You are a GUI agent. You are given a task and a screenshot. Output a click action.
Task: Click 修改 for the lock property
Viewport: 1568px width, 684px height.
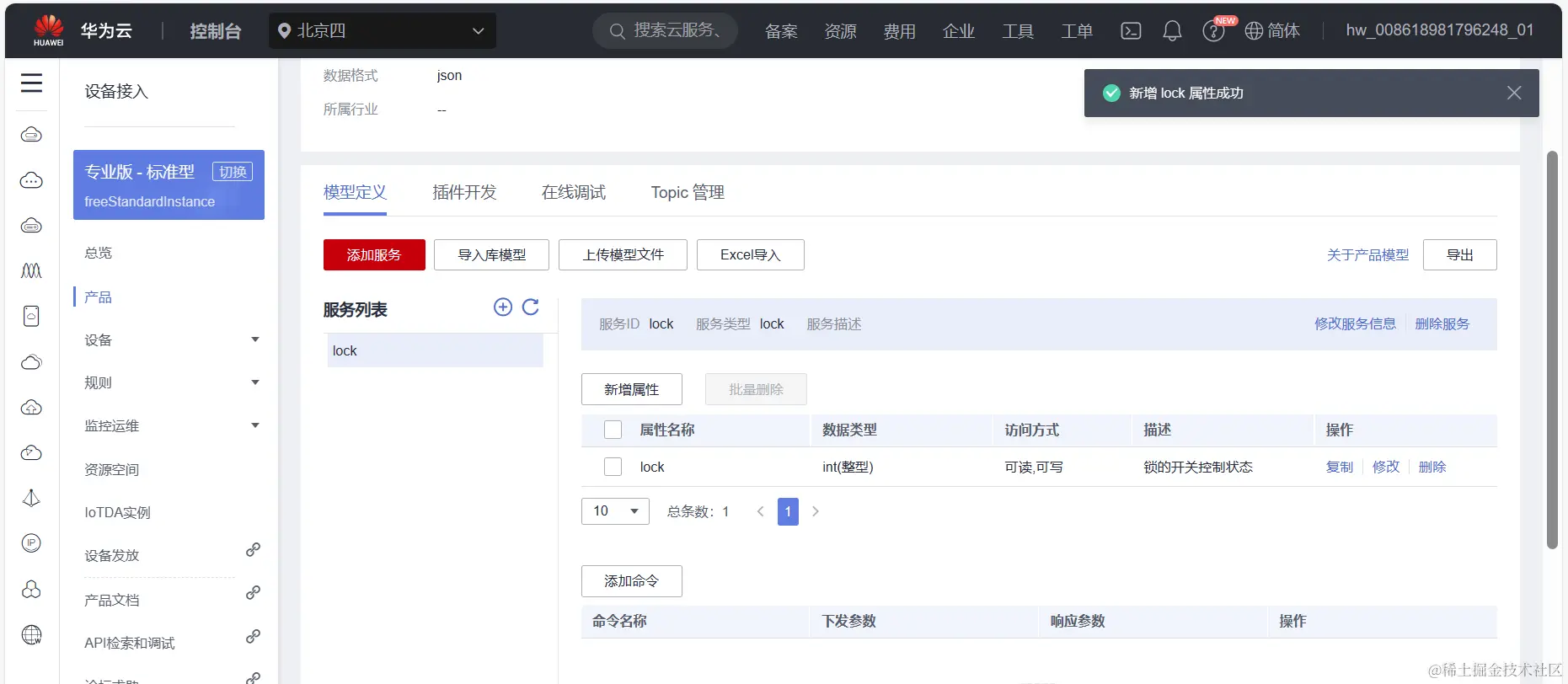[x=1385, y=467]
